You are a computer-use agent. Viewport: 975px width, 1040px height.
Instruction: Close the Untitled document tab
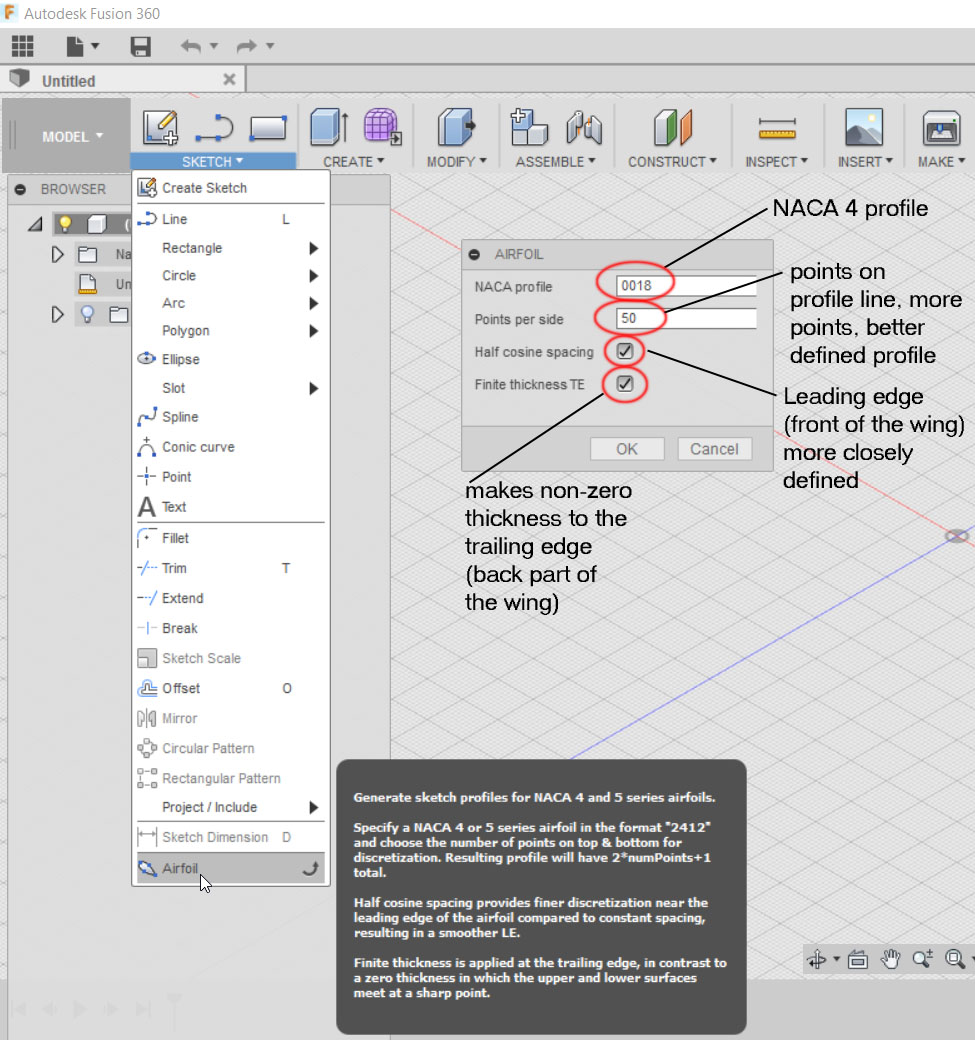229,80
